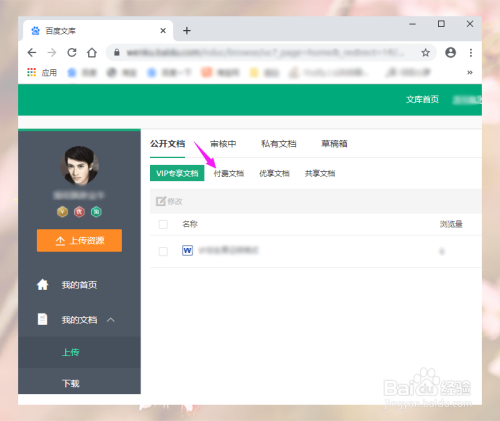Select the 共享文档 filter
Viewport: 500px width, 421px height.
[x=320, y=173]
